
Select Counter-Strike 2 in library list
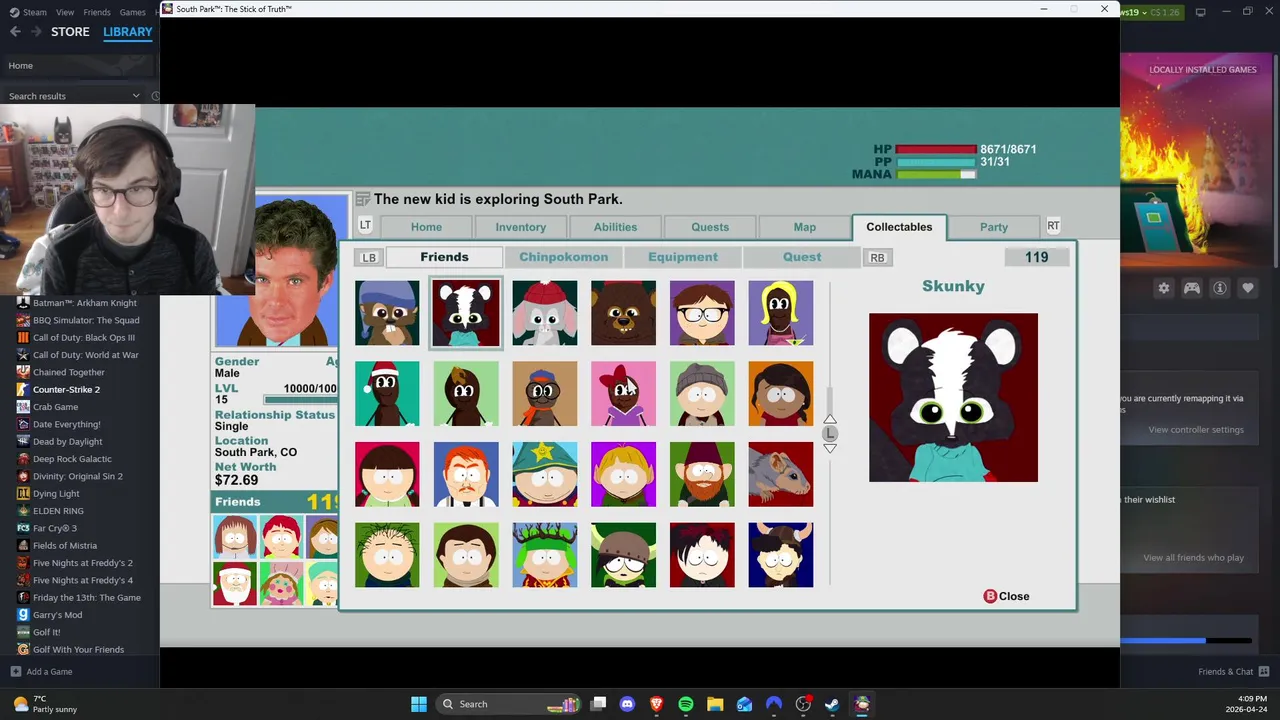point(66,390)
